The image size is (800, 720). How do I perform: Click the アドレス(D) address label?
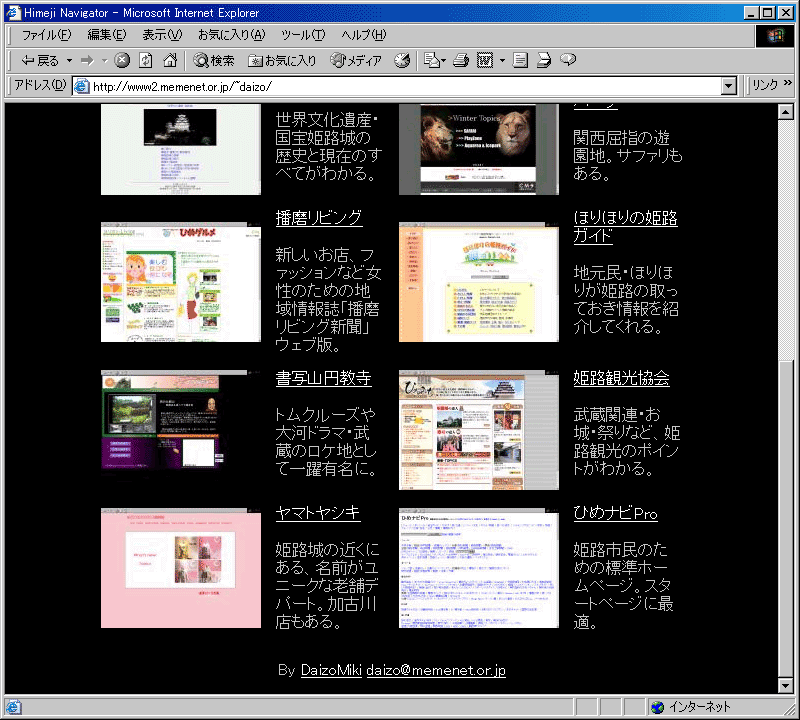(x=40, y=85)
